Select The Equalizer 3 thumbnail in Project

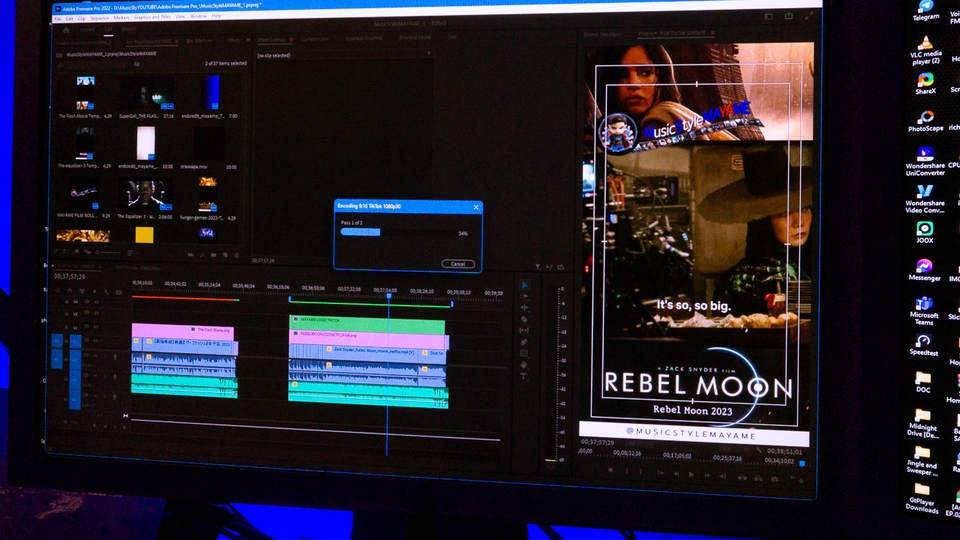pos(145,195)
